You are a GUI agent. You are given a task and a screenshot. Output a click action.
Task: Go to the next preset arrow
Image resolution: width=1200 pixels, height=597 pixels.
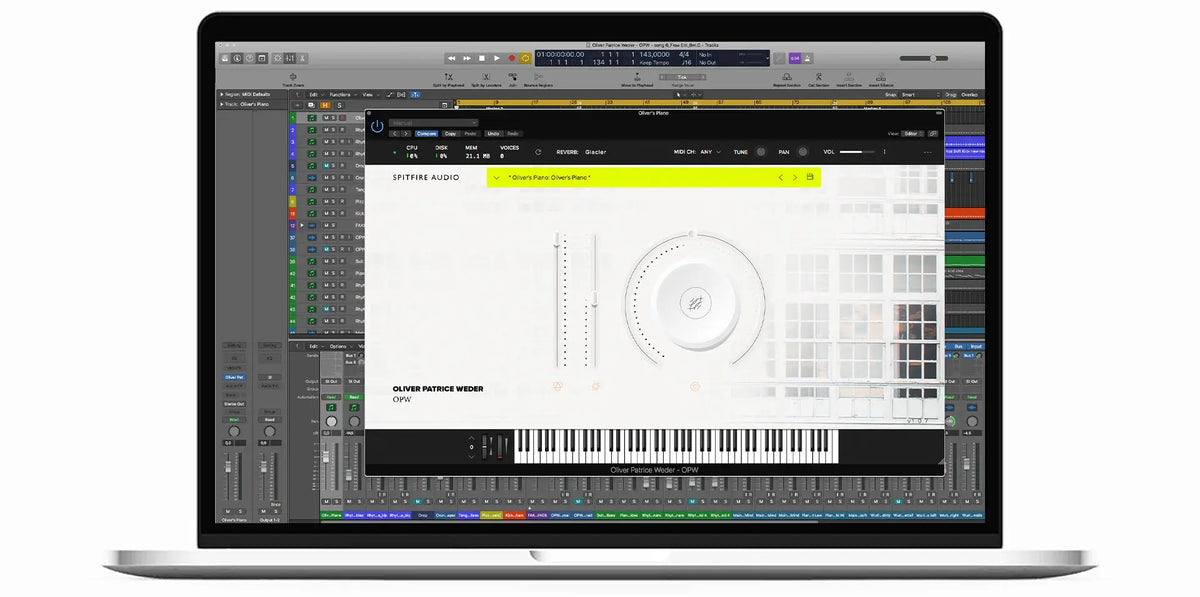(x=795, y=177)
